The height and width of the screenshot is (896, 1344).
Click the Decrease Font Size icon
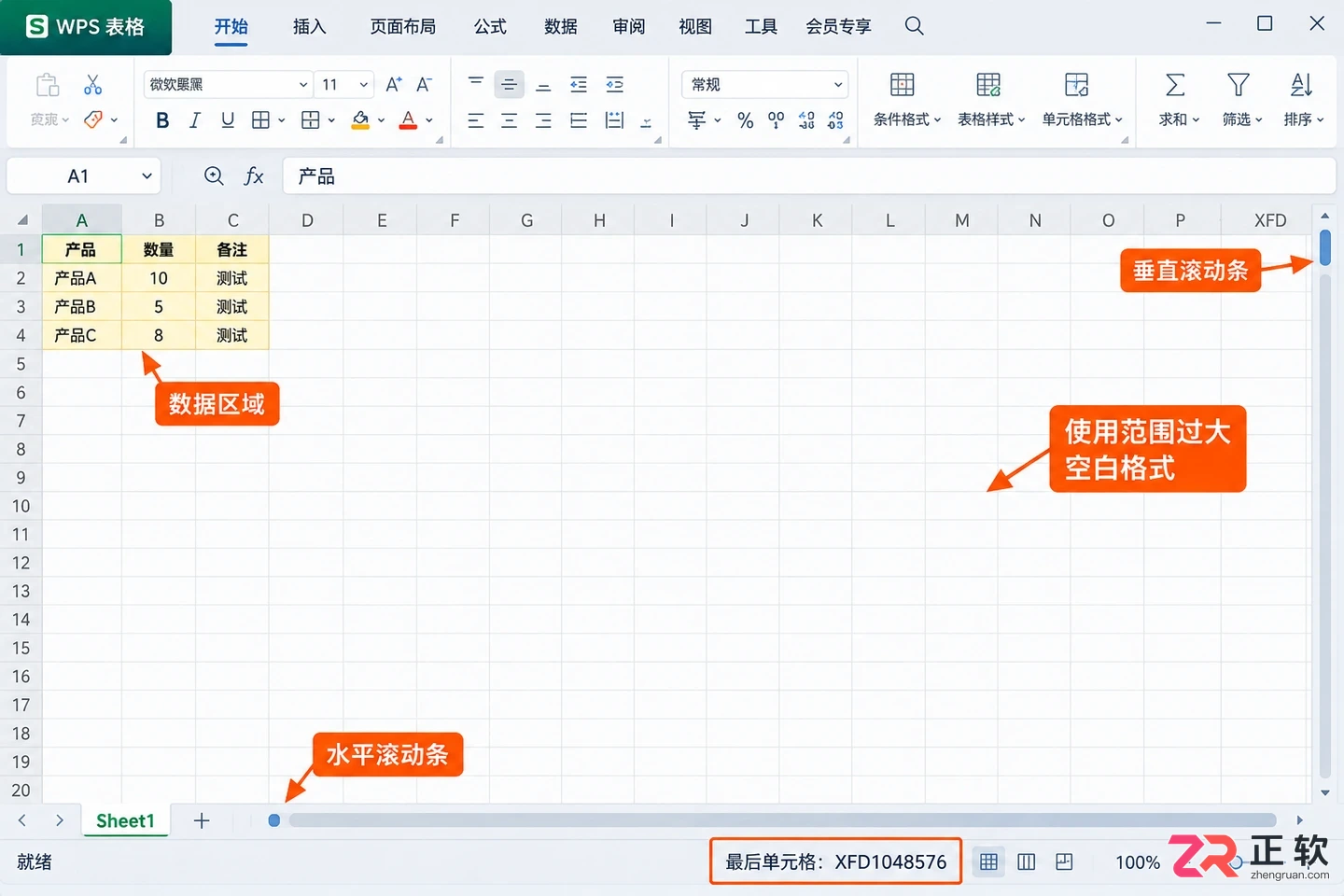click(424, 84)
